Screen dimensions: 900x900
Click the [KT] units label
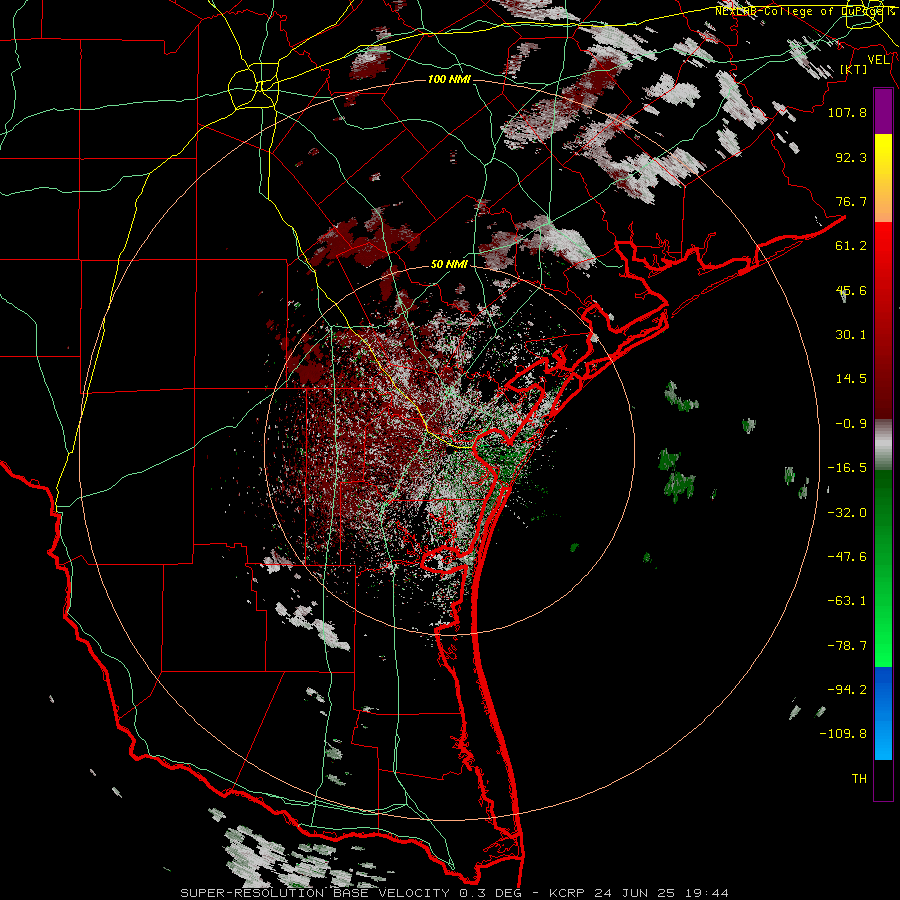854,69
